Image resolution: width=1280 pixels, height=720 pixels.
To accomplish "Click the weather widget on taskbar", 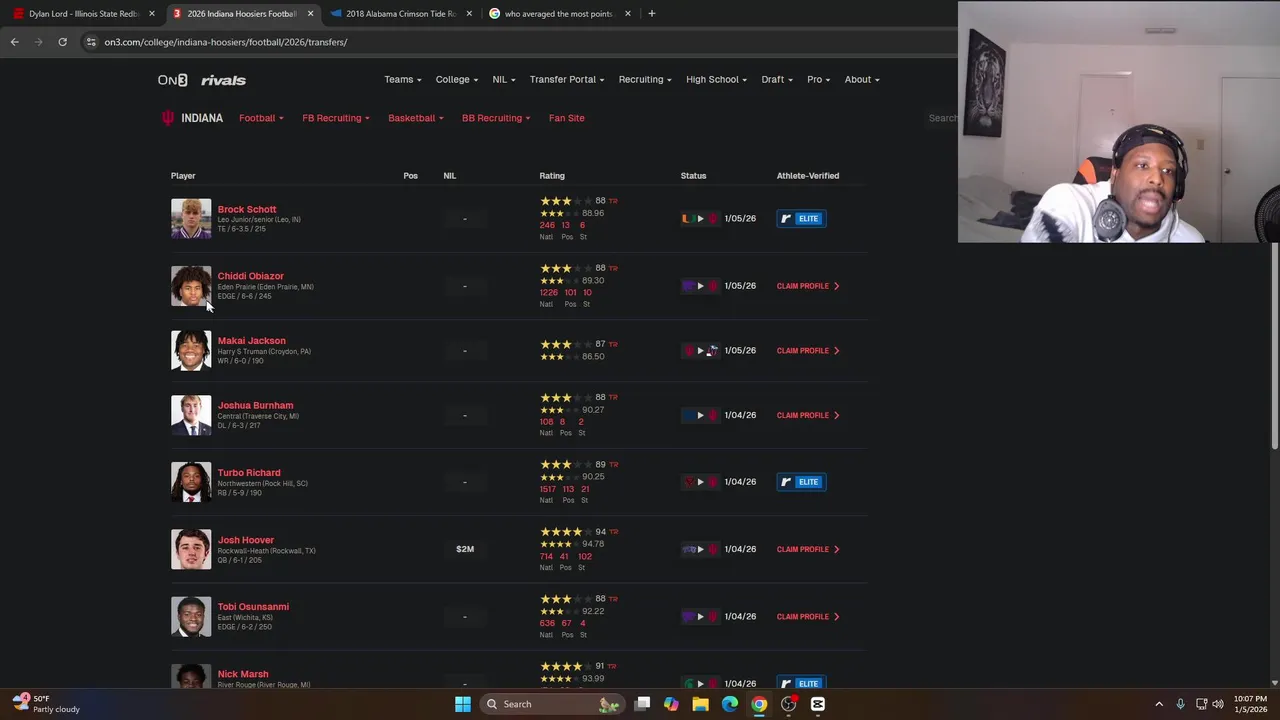I will [x=45, y=704].
